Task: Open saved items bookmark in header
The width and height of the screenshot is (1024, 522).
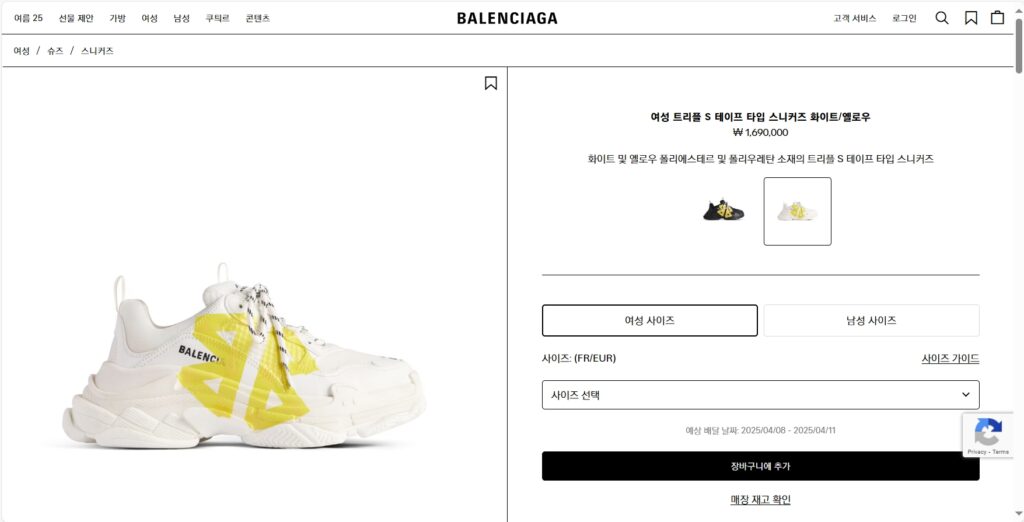Action: (971, 18)
